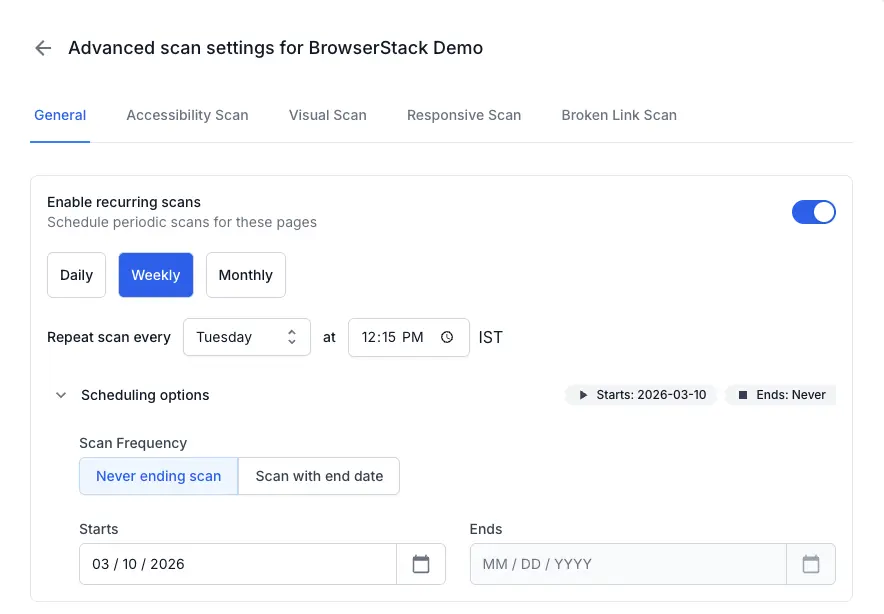The height and width of the screenshot is (614, 884).
Task: Click the calendar icon beside the Ends field
Action: tap(811, 564)
